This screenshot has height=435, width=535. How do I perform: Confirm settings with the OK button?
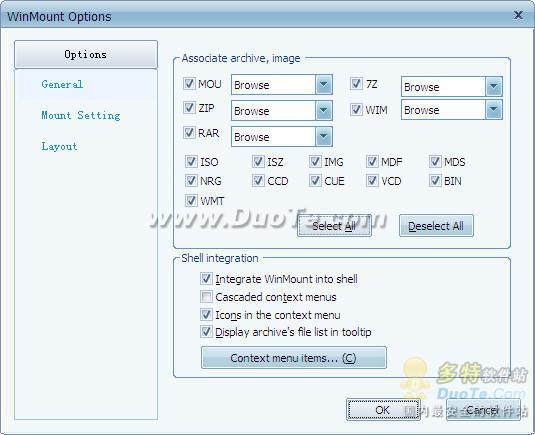click(x=383, y=410)
